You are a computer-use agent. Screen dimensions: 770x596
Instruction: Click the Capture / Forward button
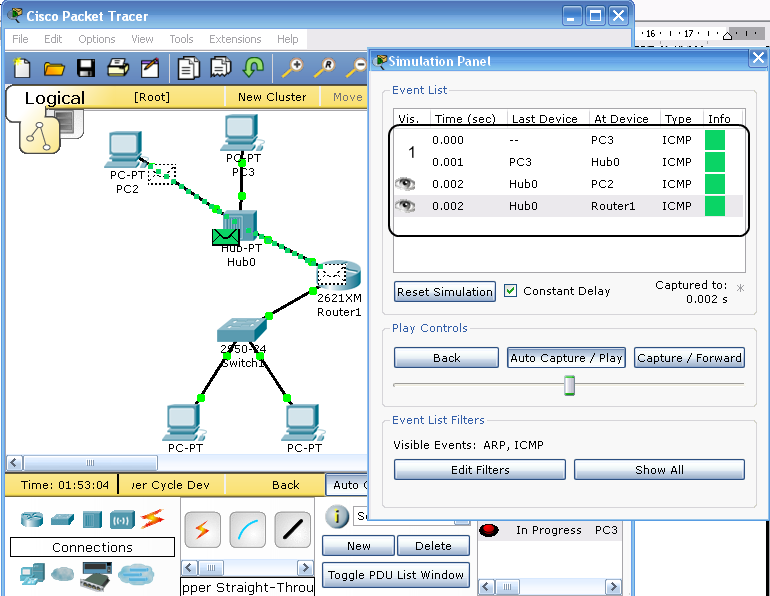tap(689, 357)
